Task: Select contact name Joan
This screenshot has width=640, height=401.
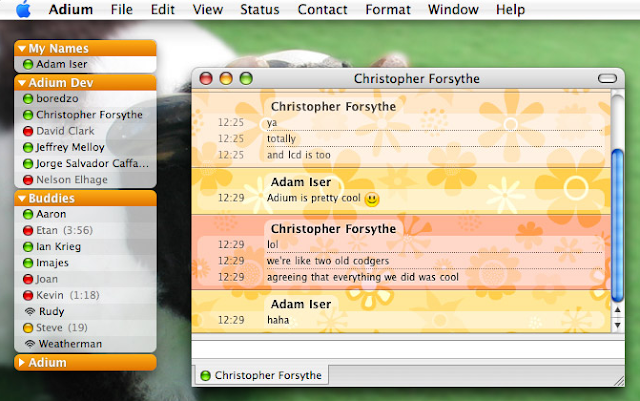Action: click(47, 279)
